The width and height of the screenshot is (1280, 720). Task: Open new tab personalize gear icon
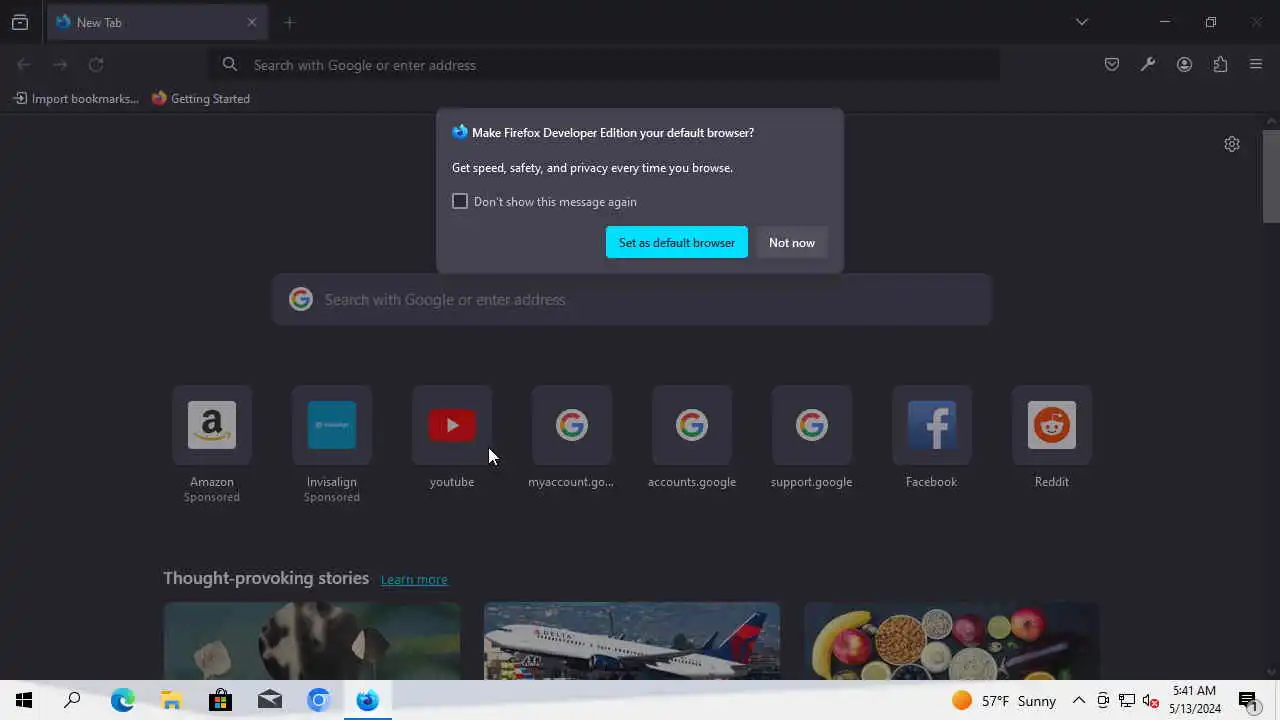point(1232,144)
